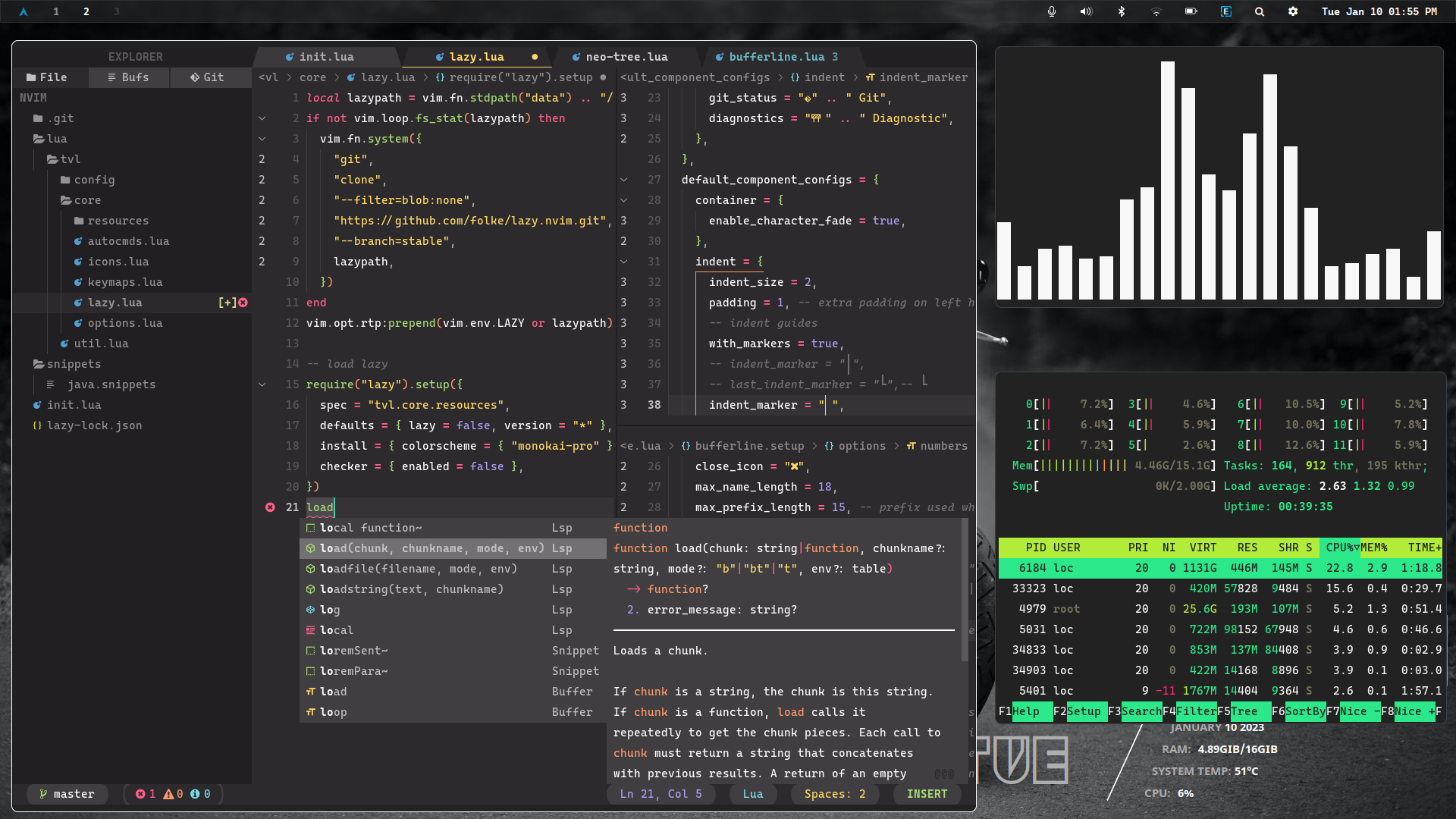Mute volume via speaker icon
Screen dimensions: 1456x819
(x=1086, y=11)
